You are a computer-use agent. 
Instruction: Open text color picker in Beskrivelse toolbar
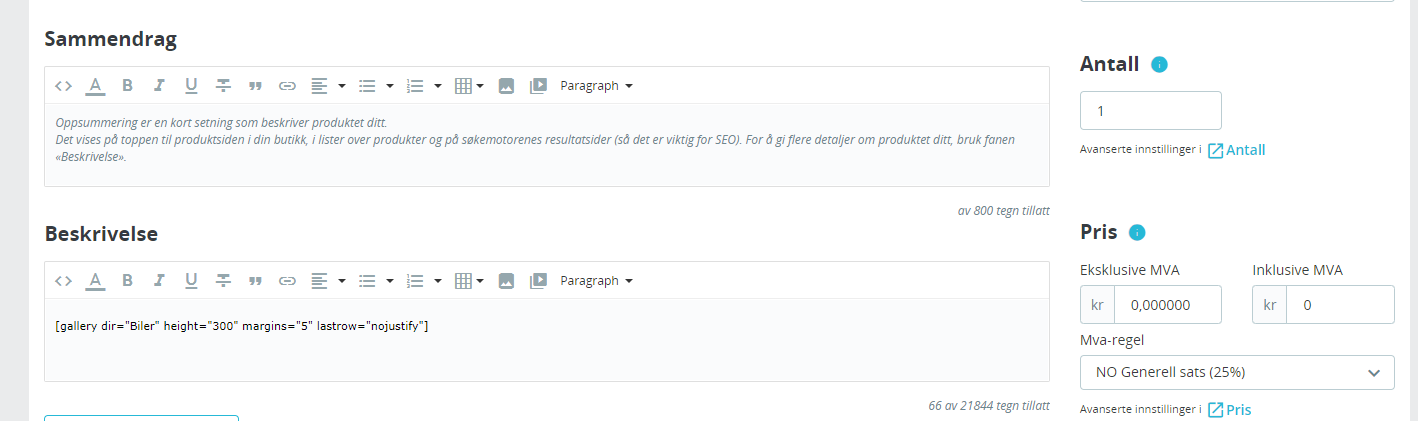click(95, 281)
